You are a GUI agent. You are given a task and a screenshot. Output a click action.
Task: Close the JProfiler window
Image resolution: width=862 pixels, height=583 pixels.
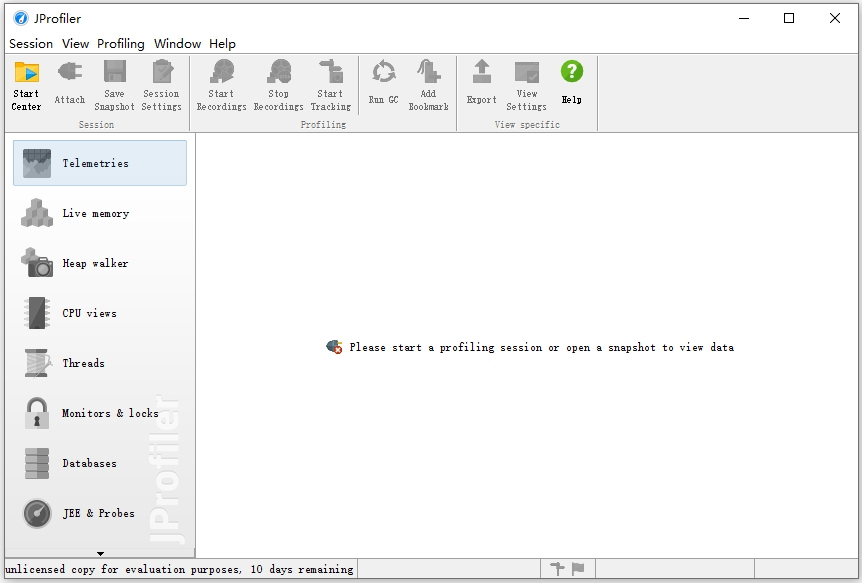coord(835,18)
